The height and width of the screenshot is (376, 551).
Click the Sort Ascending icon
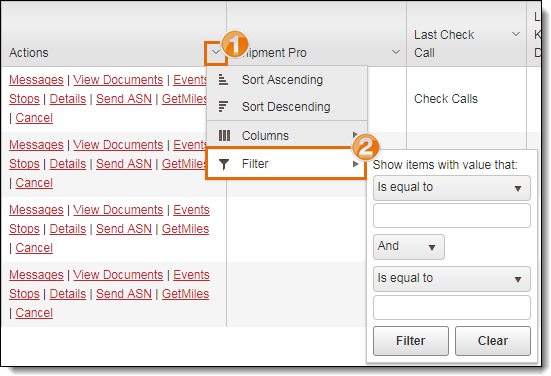coord(223,80)
